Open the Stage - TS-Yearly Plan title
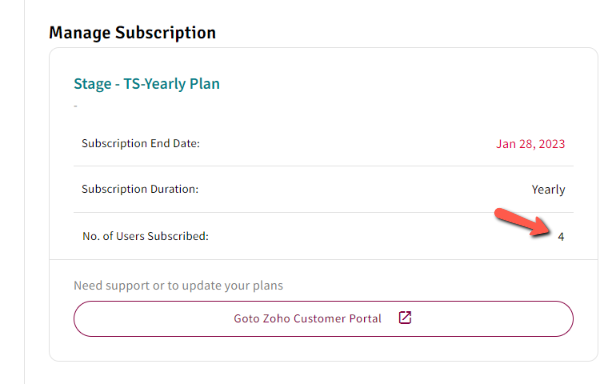Image resolution: width=616 pixels, height=384 pixels. 147,84
